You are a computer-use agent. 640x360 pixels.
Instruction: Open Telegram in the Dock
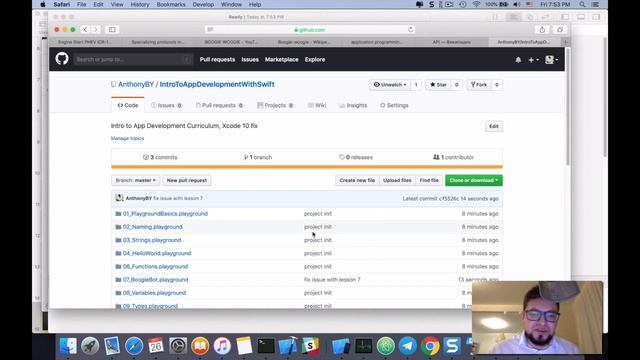pos(408,346)
